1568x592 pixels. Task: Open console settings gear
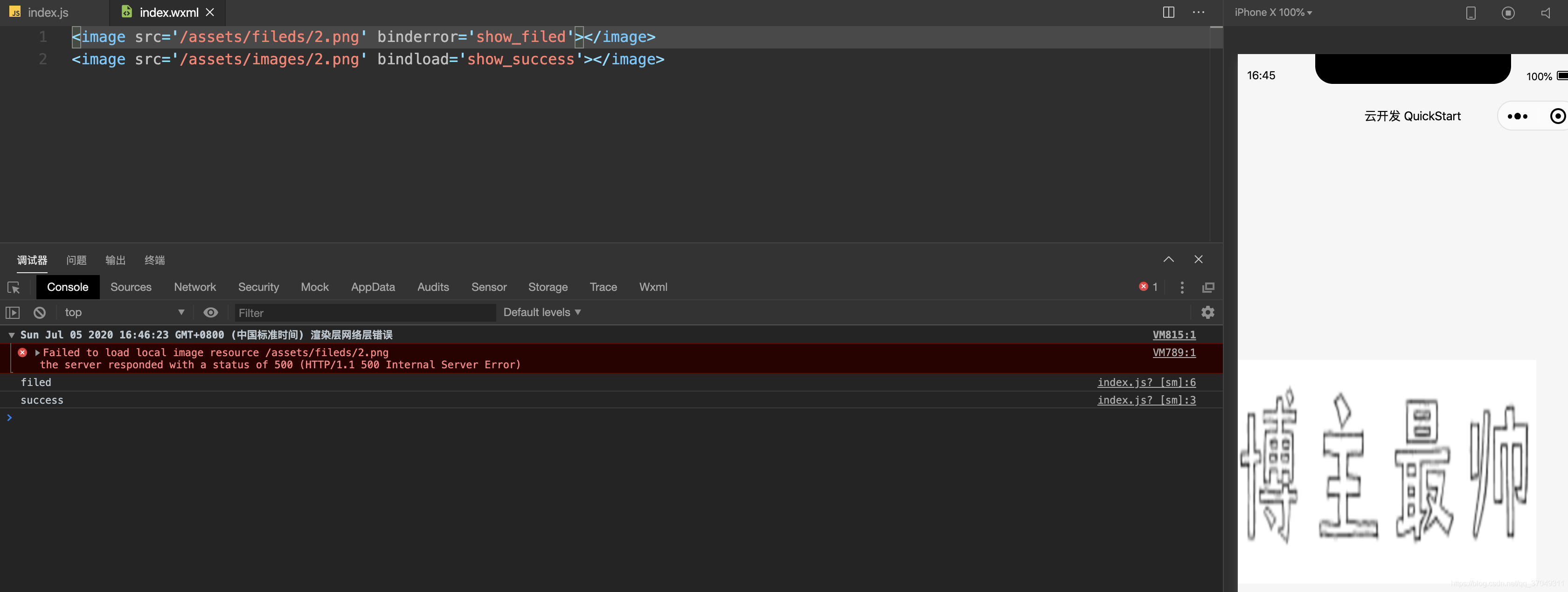(1207, 312)
